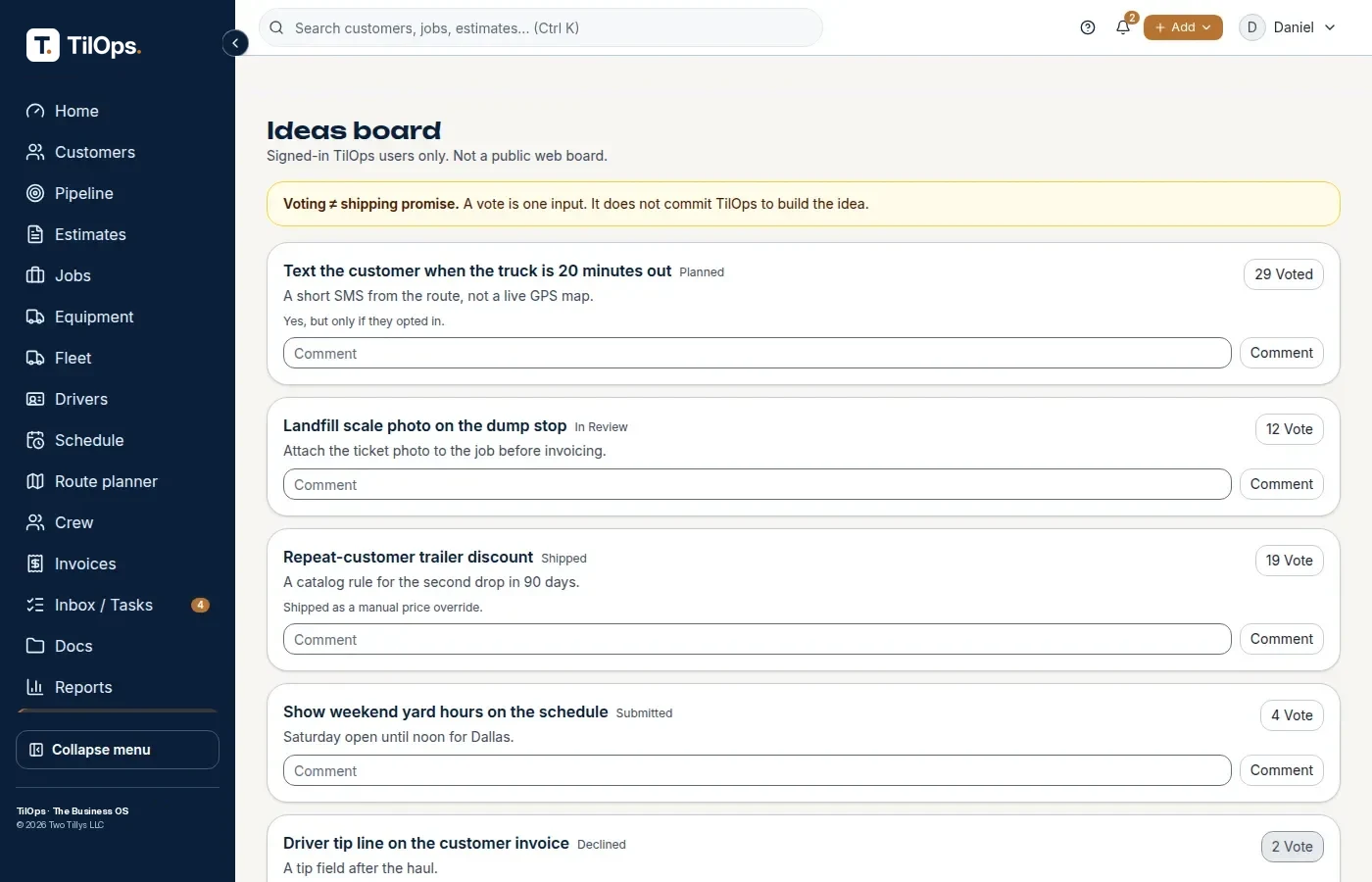Click the Jobs briefcase icon
This screenshot has height=882, width=1372.
pos(35,275)
